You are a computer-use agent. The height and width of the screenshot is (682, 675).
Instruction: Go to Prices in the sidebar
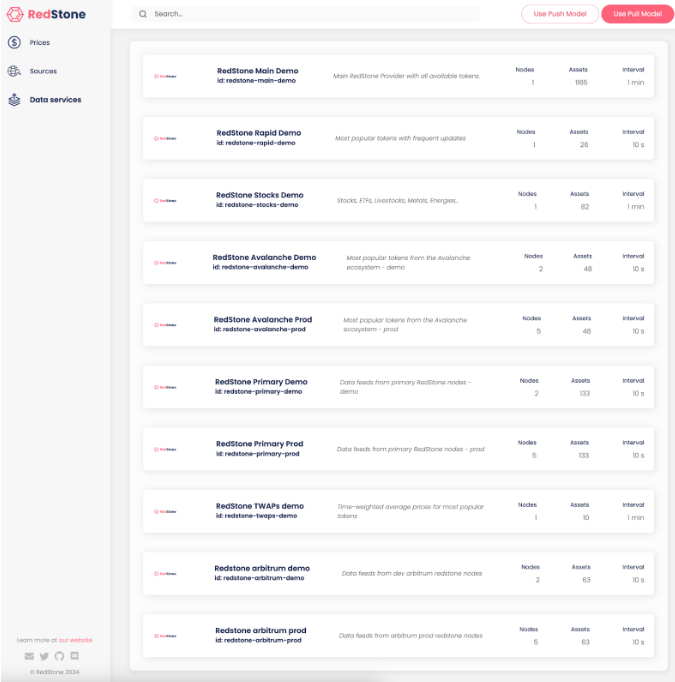click(40, 43)
